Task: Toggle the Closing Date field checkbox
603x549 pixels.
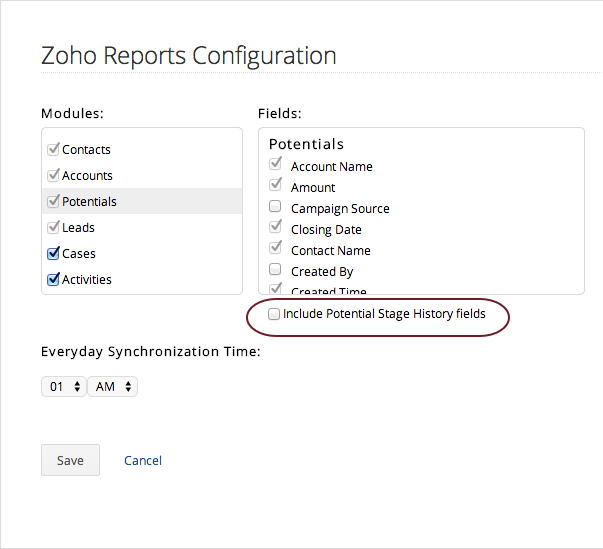Action: 275,228
